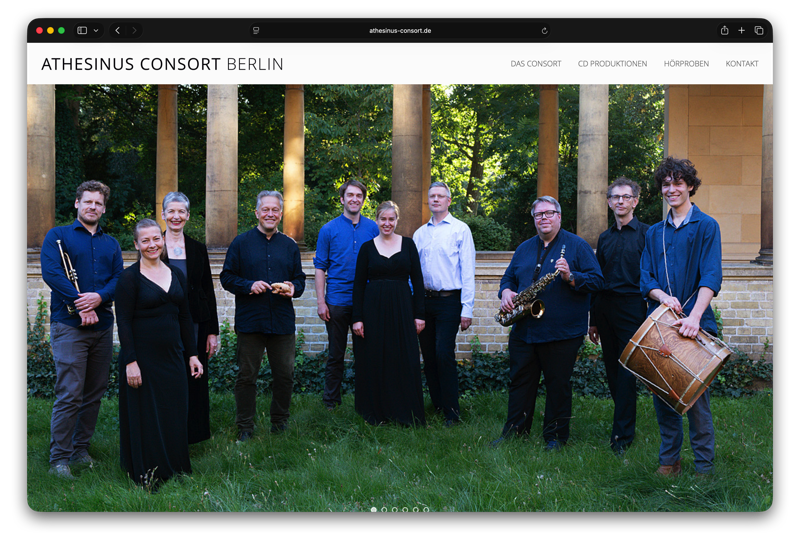Select the third slideshow dot indicator
The width and height of the screenshot is (800, 548).
[394, 509]
